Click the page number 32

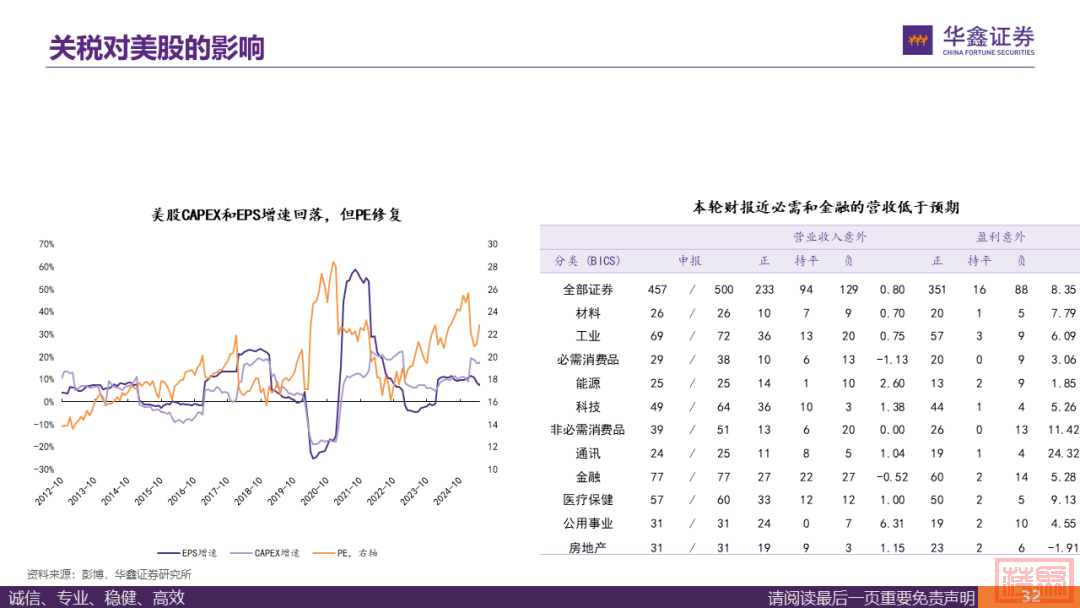click(1030, 597)
